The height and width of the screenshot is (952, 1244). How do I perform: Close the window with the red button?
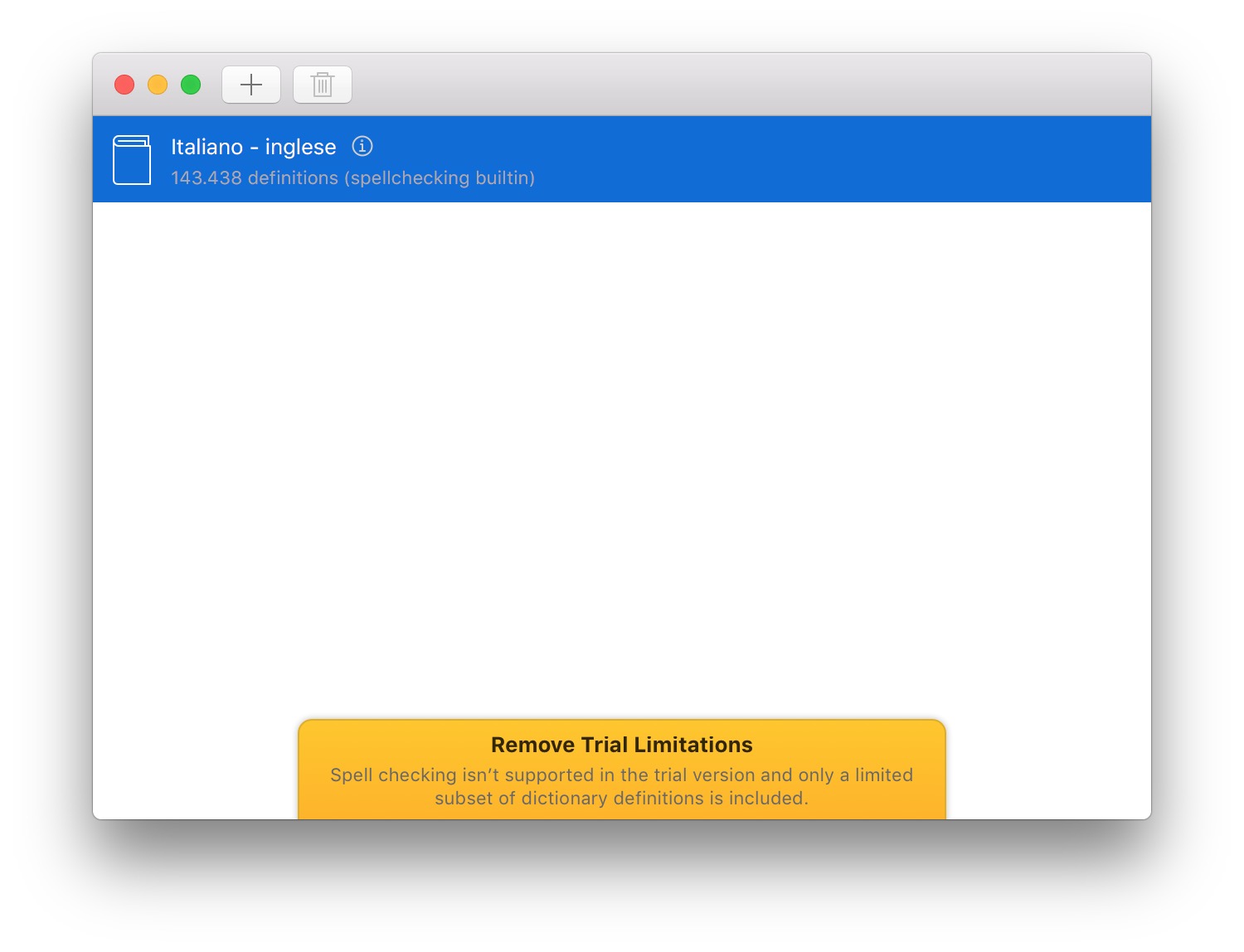(124, 85)
